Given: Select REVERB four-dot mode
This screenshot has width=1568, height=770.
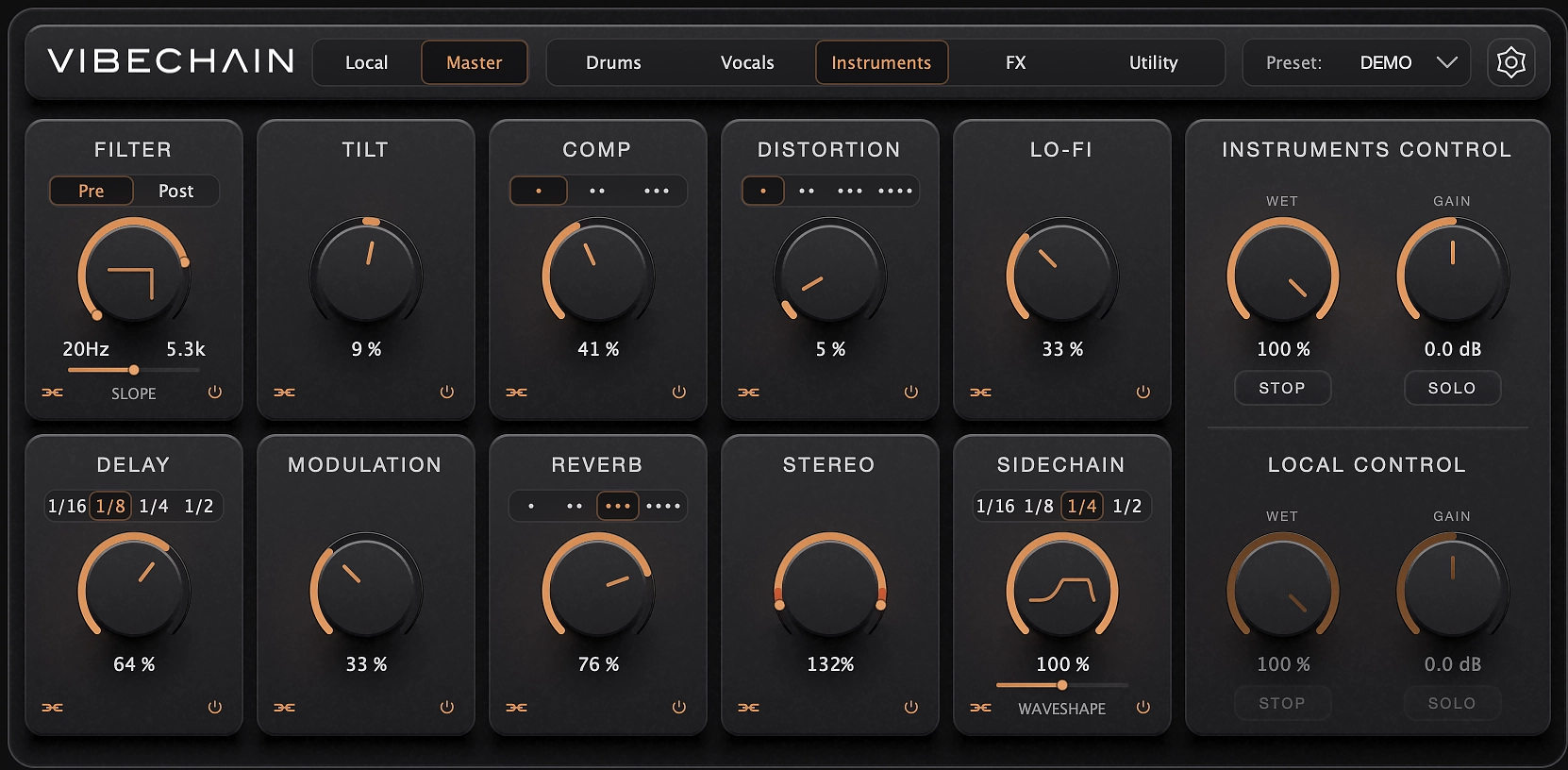Looking at the screenshot, I should pyautogui.click(x=663, y=506).
